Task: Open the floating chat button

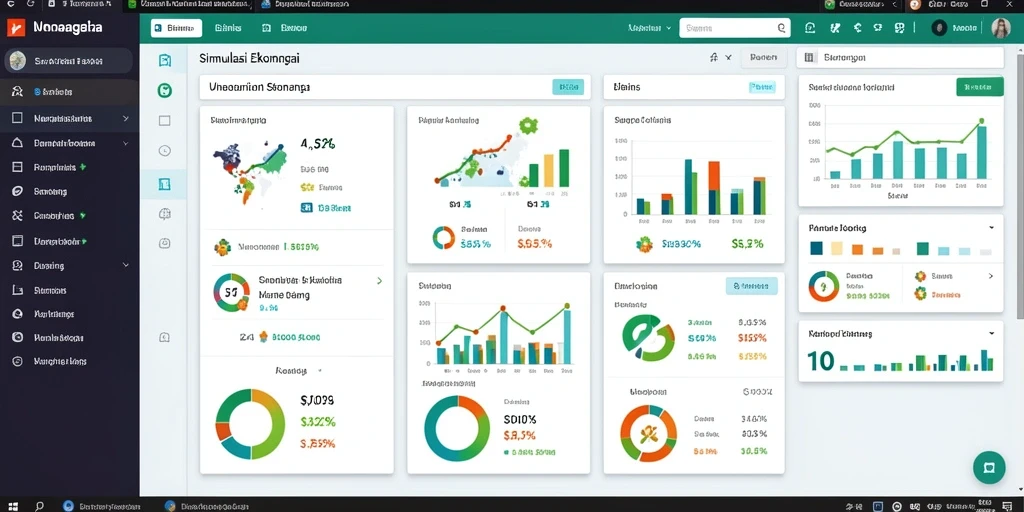Action: point(989,467)
